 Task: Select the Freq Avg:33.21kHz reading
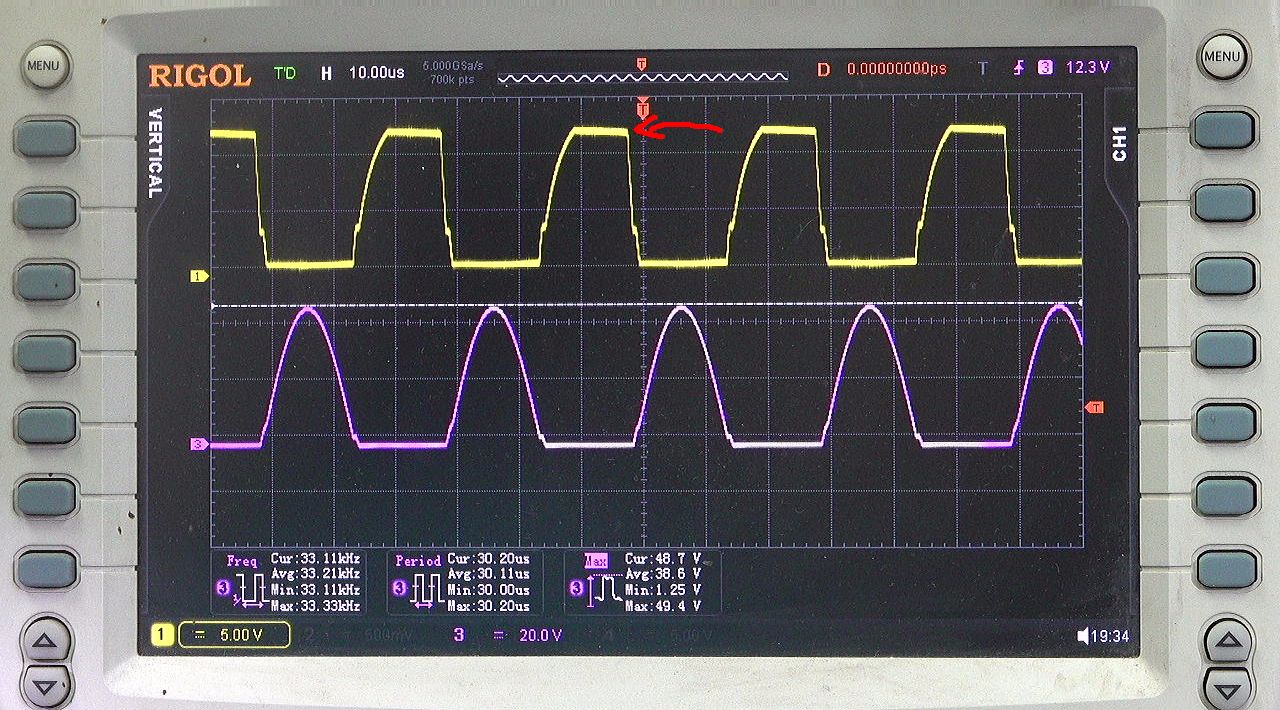tap(315, 574)
